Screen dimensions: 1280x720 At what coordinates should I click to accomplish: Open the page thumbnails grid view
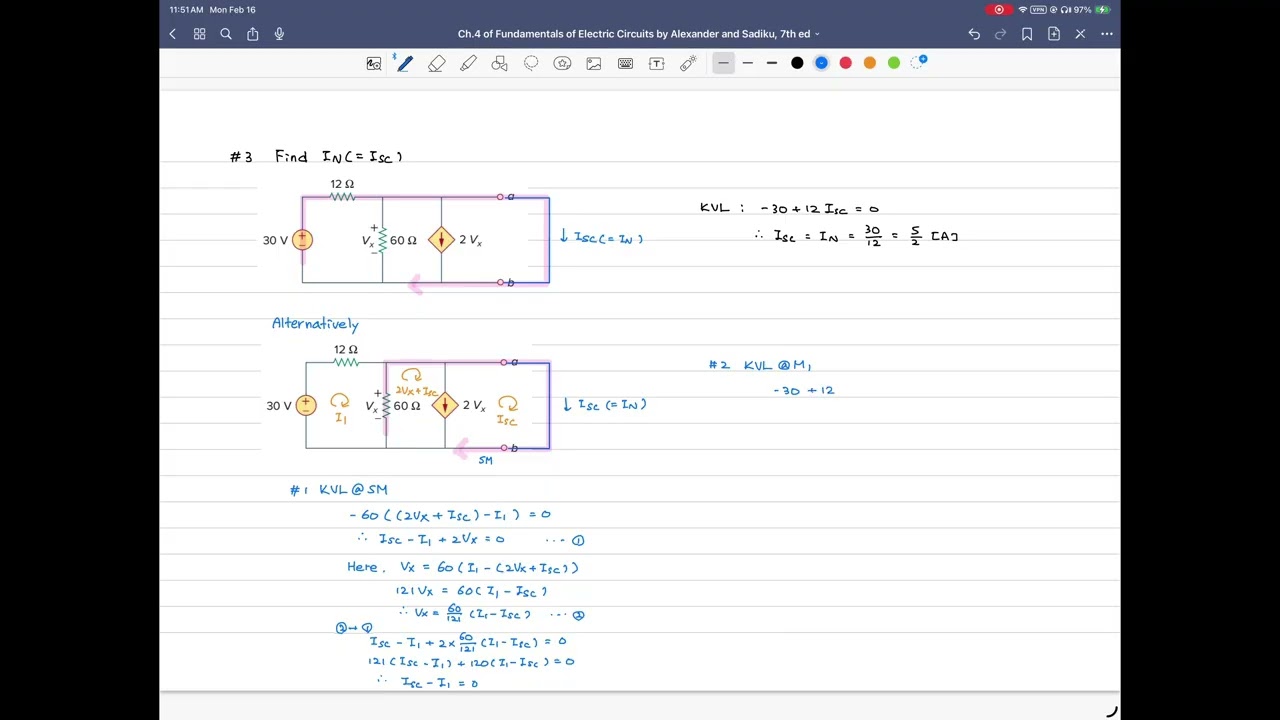coord(199,34)
